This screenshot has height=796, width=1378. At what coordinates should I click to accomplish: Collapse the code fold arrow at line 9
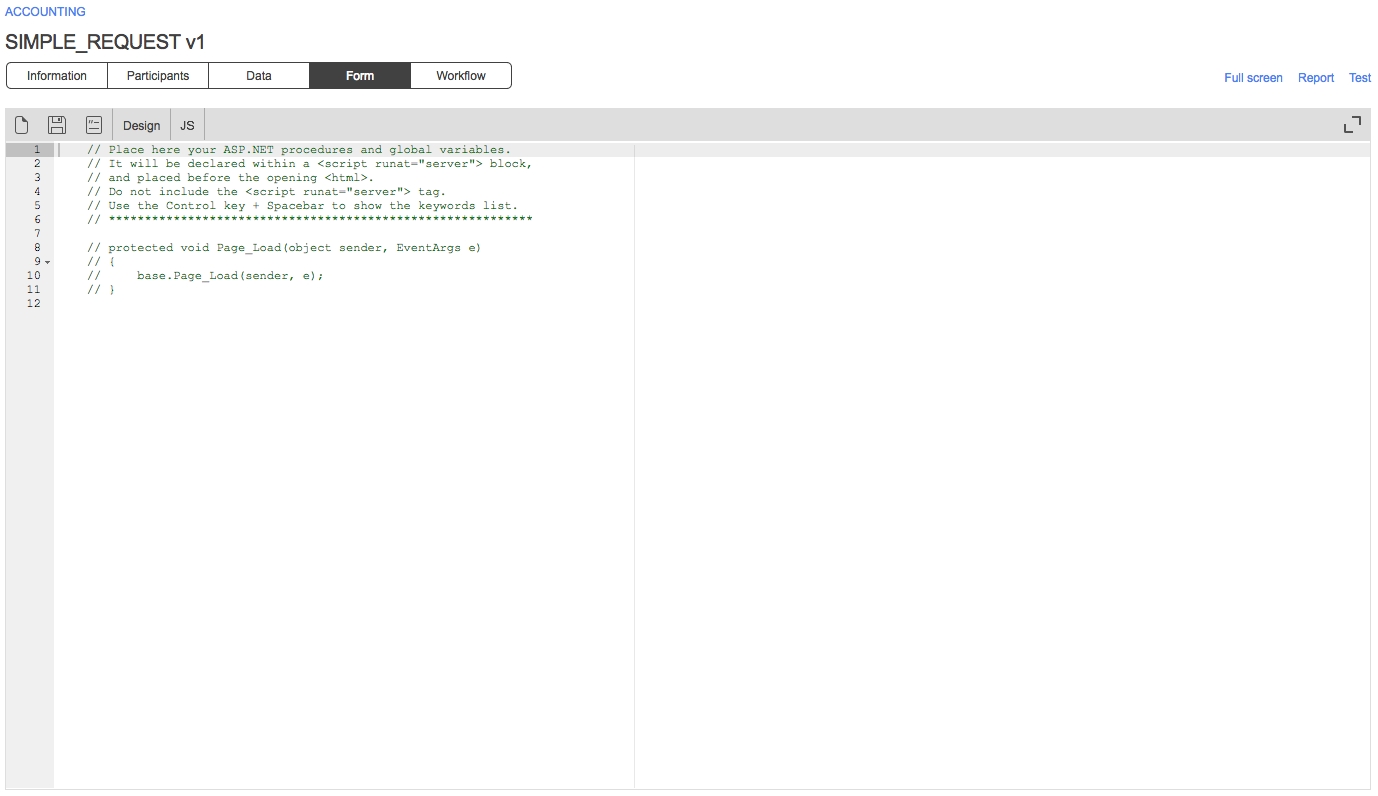pyautogui.click(x=47, y=262)
